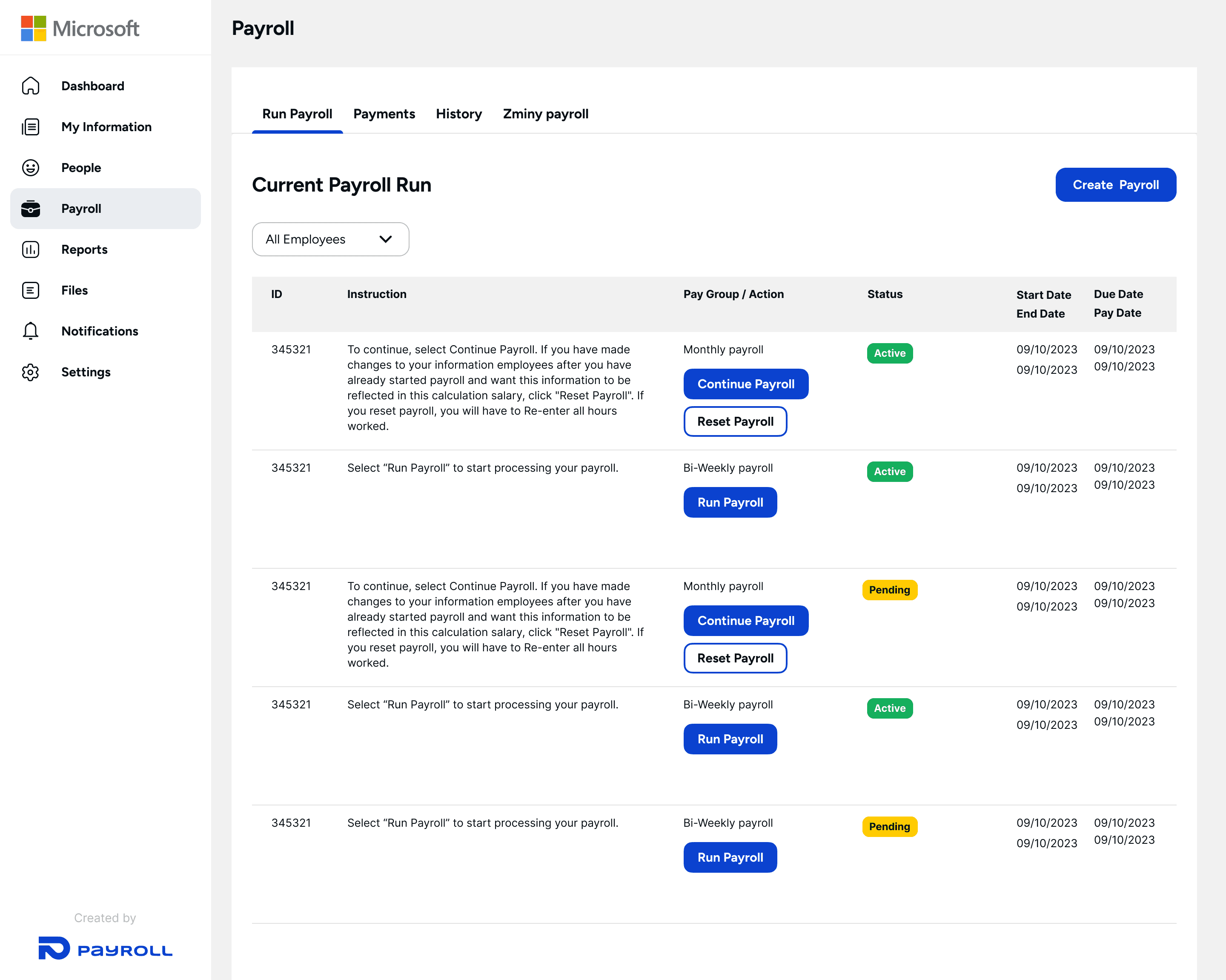
Task: Expand the chevron in employee filter
Action: click(x=386, y=239)
